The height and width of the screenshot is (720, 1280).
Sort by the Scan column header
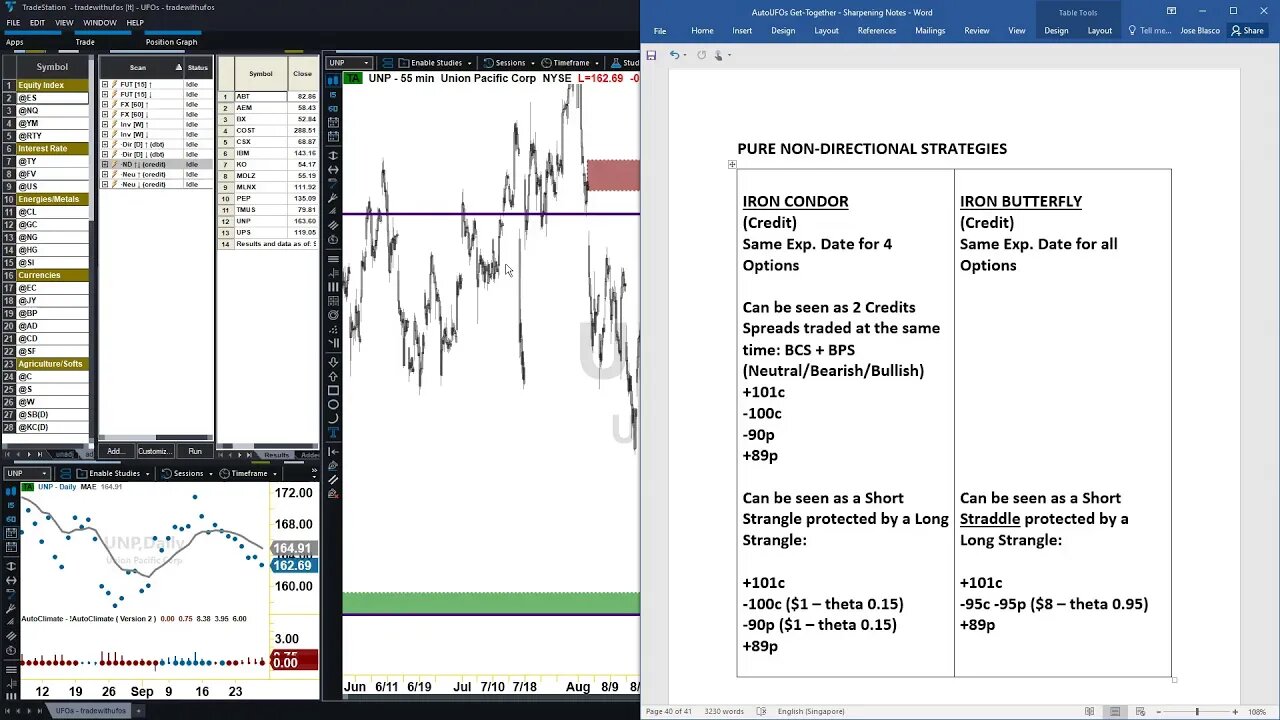click(x=142, y=67)
